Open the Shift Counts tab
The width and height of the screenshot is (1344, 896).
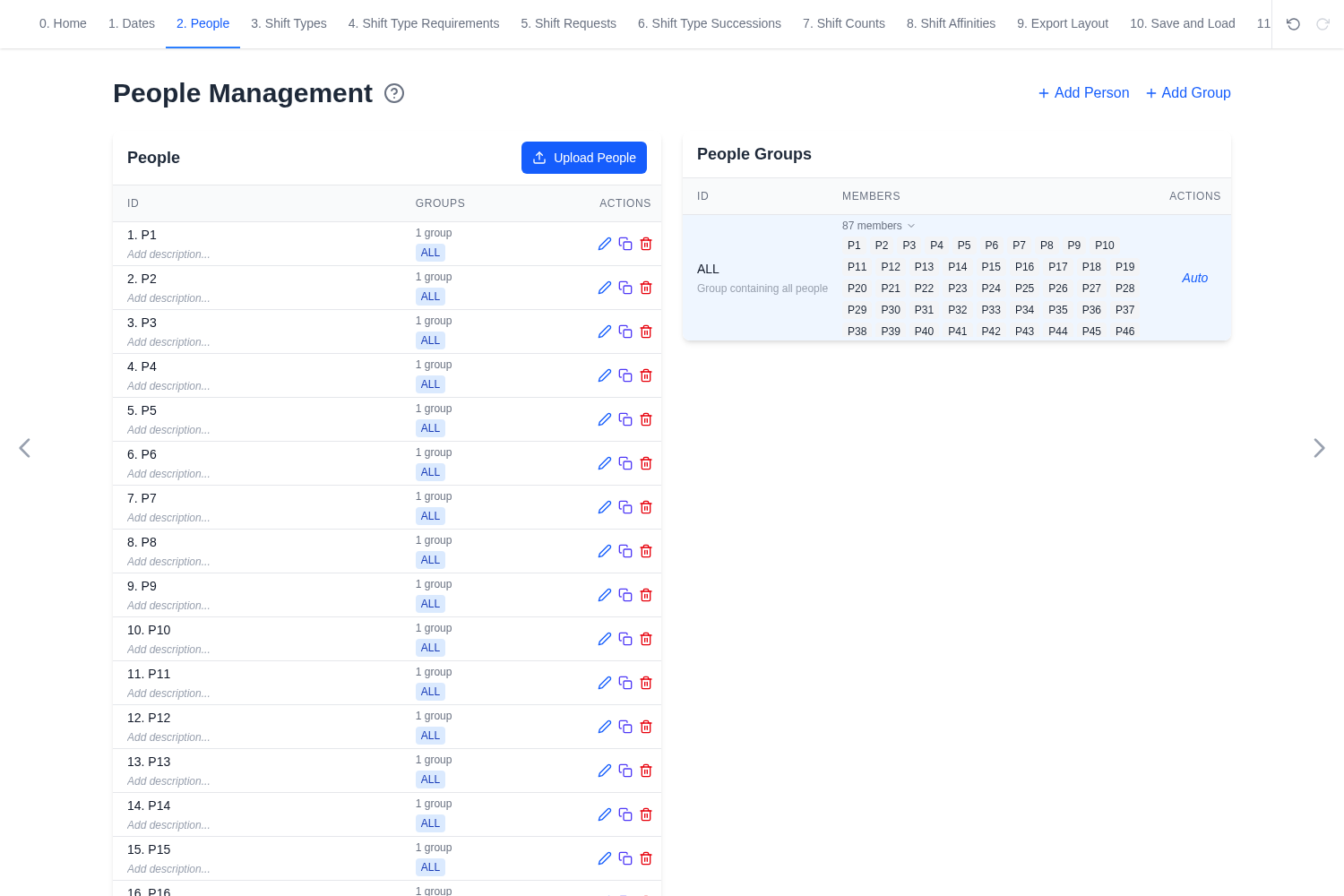coord(844,23)
